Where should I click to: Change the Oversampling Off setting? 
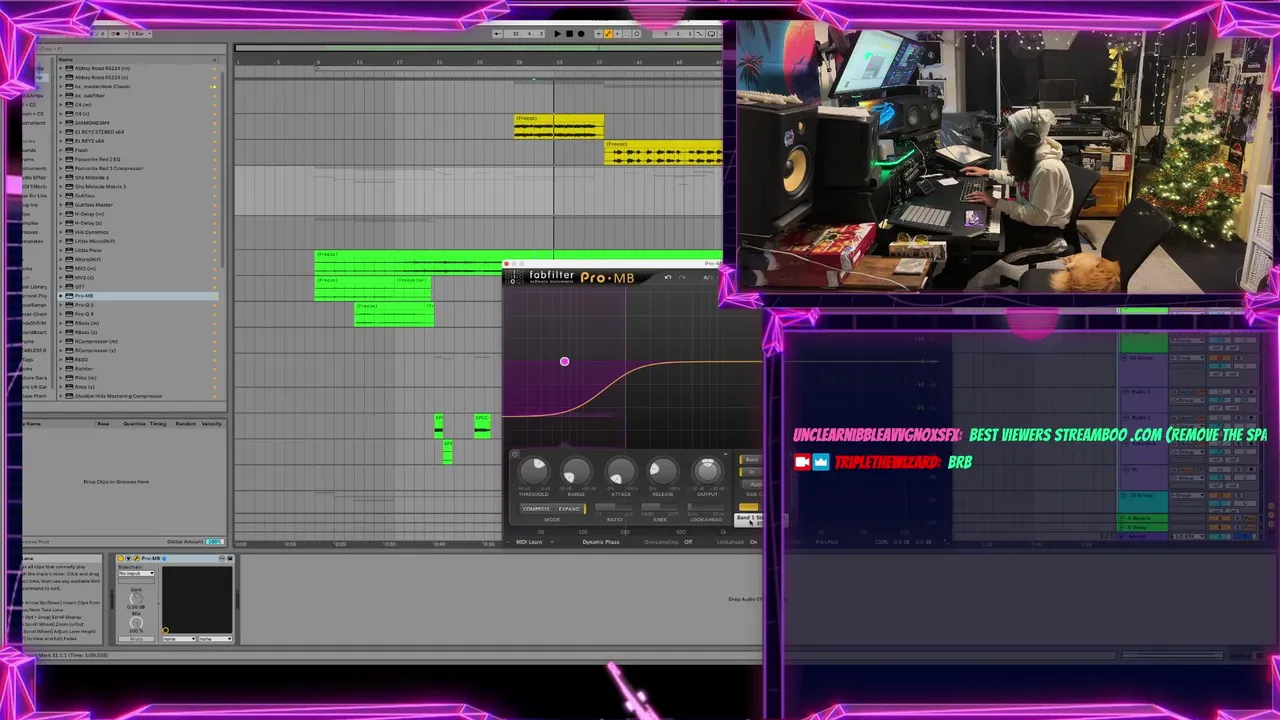(x=688, y=542)
